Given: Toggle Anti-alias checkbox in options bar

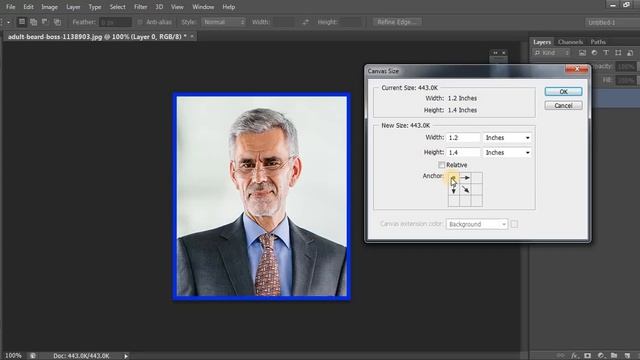Looking at the screenshot, I should (x=140, y=22).
